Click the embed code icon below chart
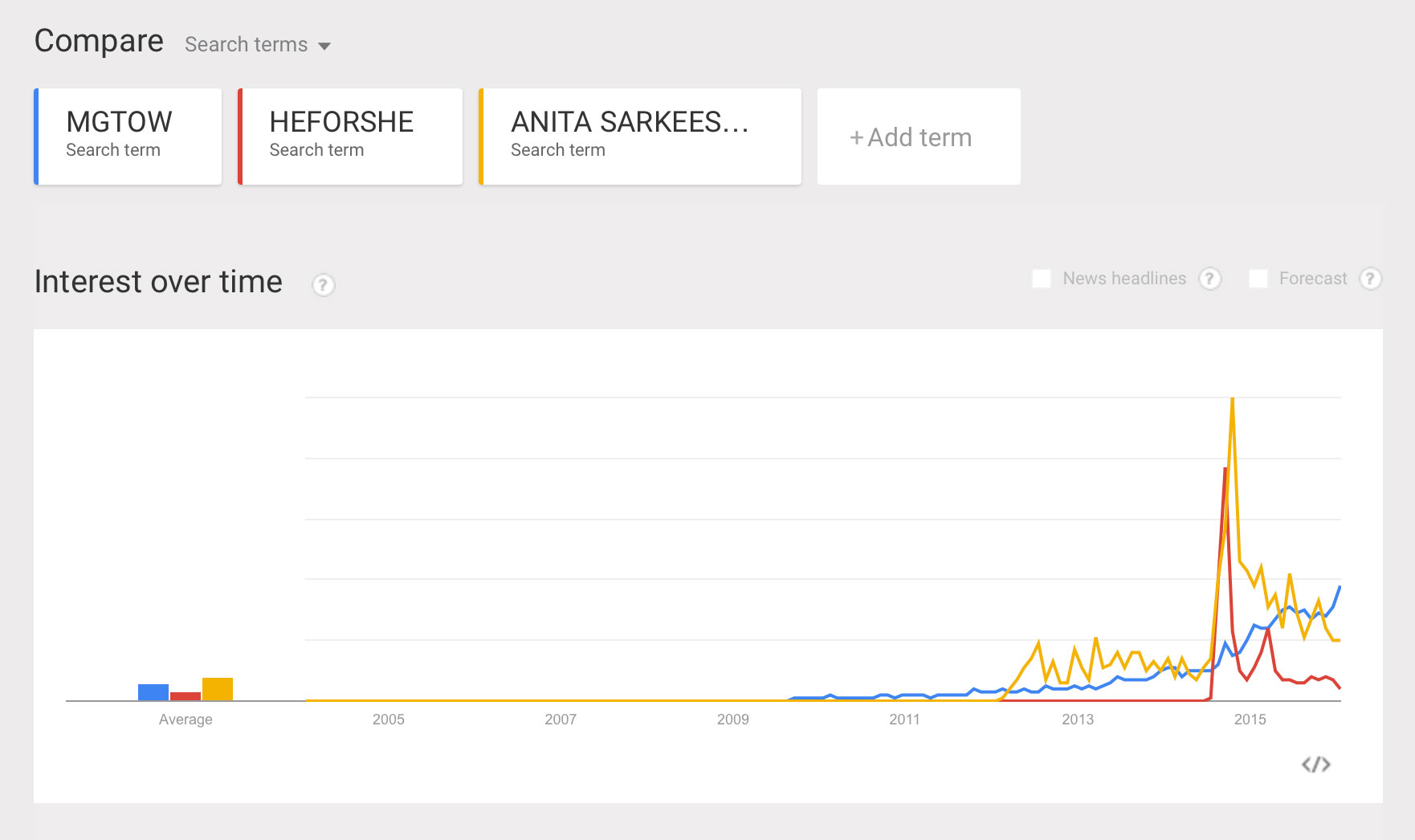1415x840 pixels. tap(1315, 765)
